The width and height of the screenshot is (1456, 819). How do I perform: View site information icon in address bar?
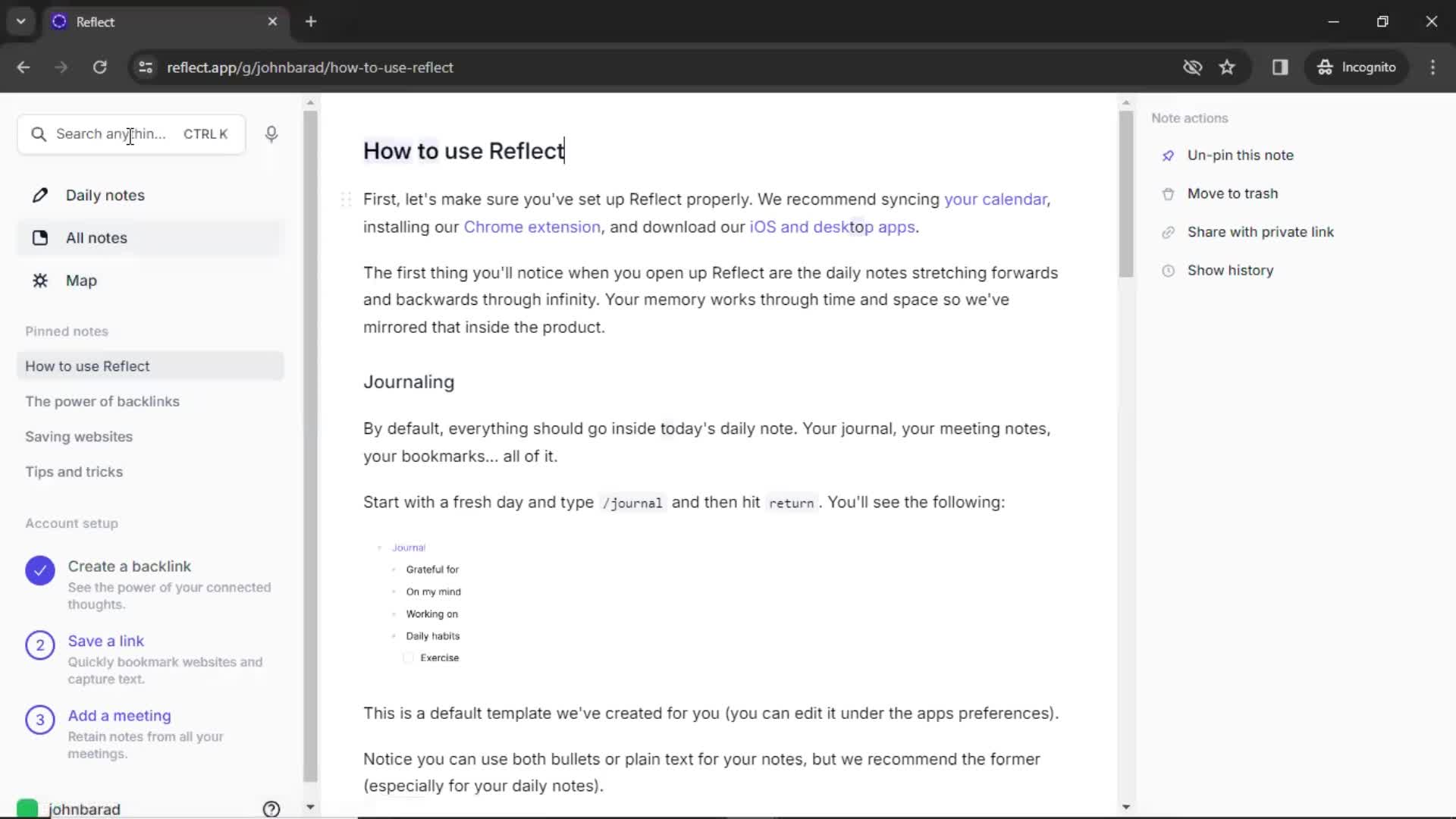coord(146,67)
